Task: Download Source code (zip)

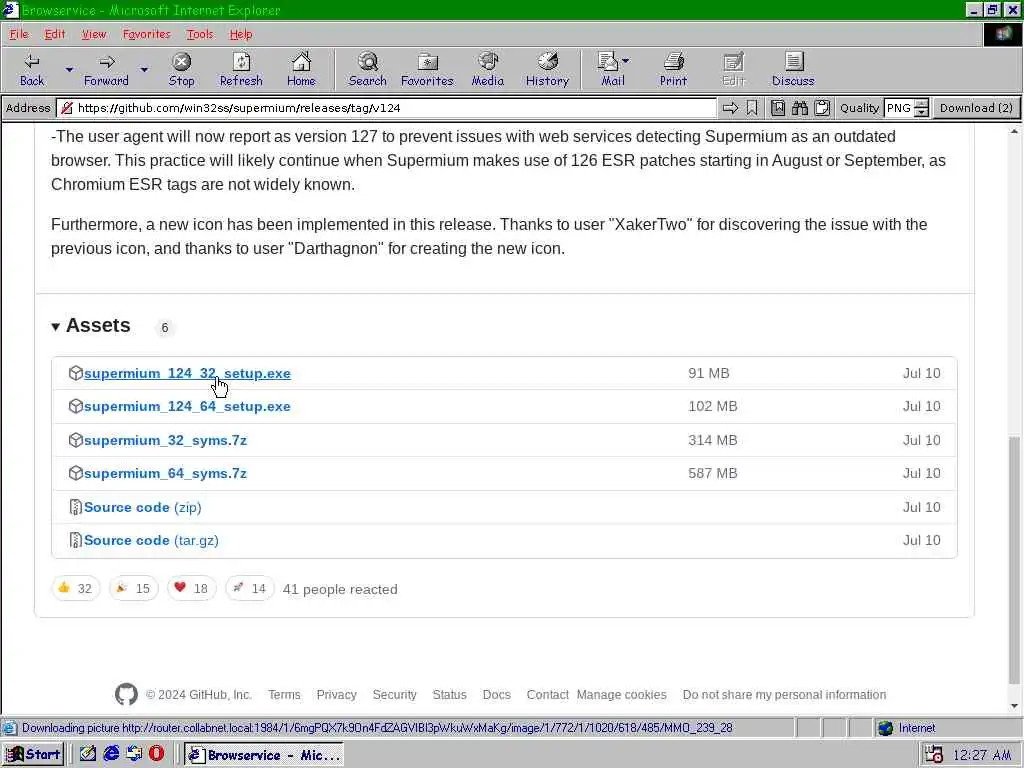Action: (x=142, y=507)
